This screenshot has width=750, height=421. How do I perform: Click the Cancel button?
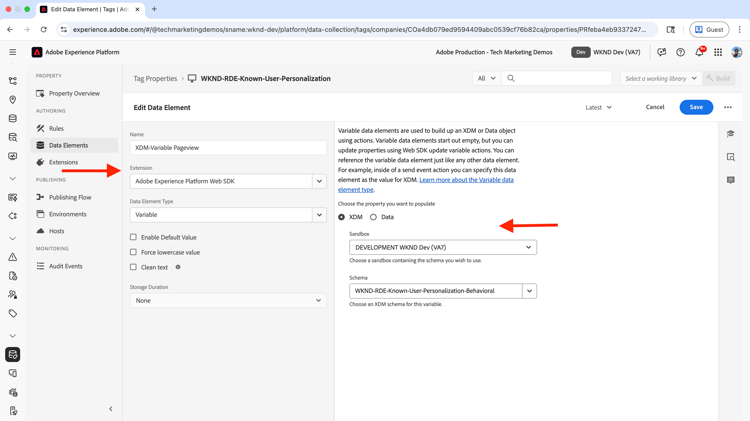pyautogui.click(x=655, y=107)
